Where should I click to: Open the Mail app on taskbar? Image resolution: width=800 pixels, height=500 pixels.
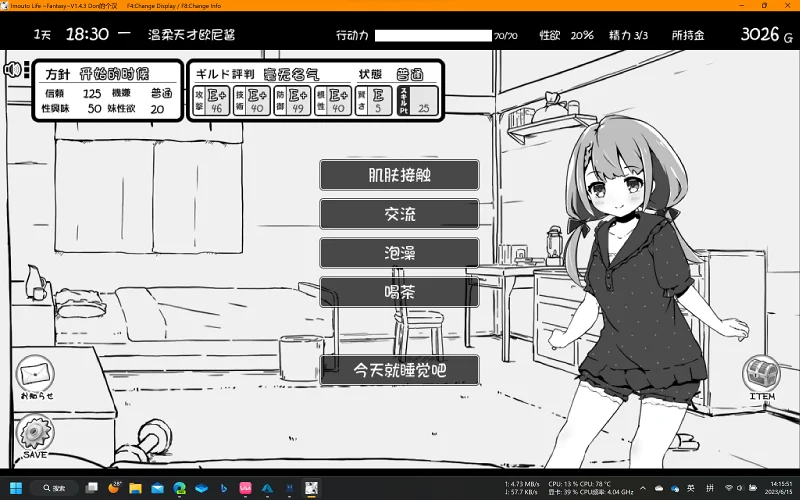tap(157, 488)
